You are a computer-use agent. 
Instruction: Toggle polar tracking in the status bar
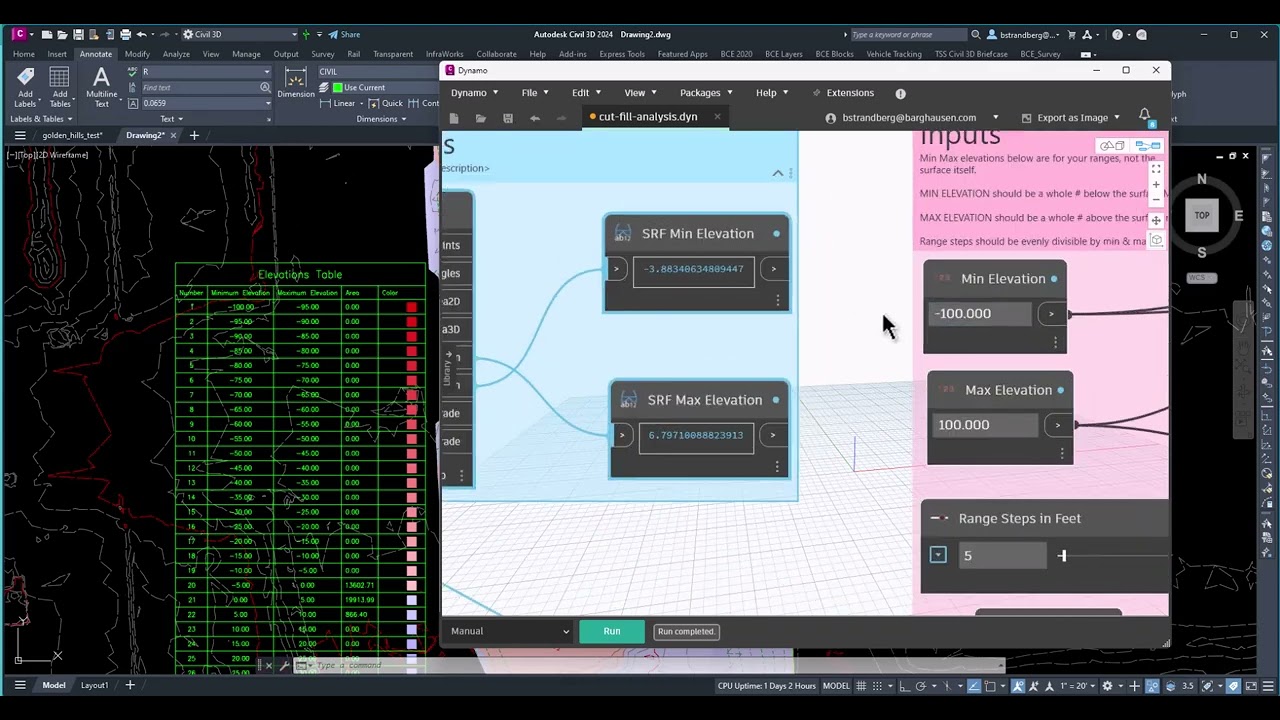click(x=921, y=686)
